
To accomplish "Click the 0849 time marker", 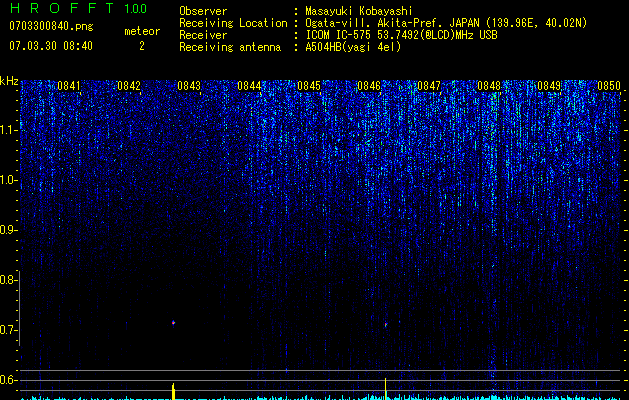I will (549, 86).
